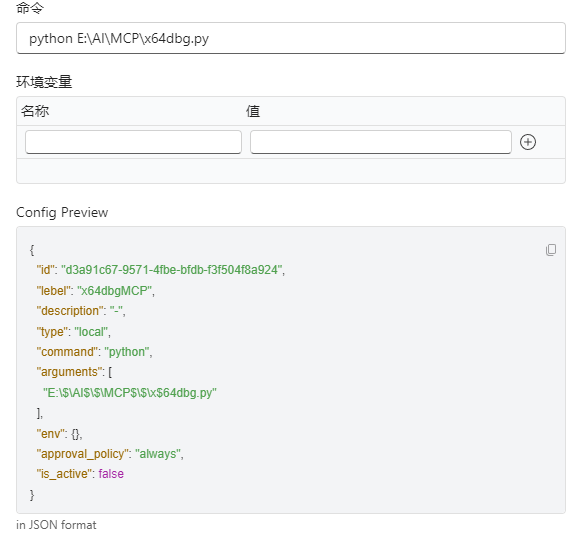
Task: Click the "local" type value
Action: pos(91,332)
